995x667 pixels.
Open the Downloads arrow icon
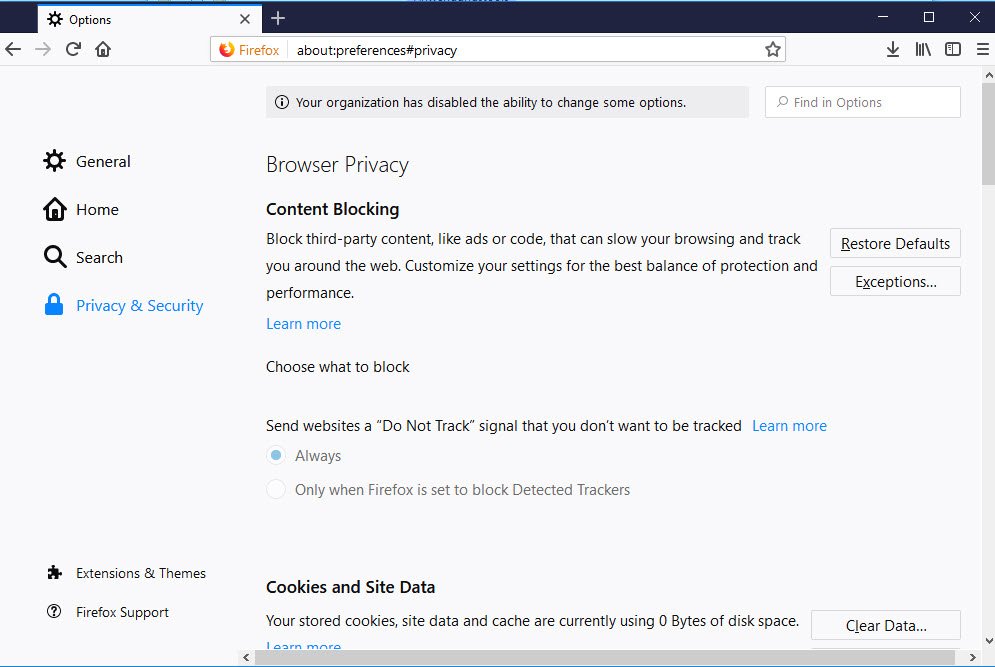(893, 49)
